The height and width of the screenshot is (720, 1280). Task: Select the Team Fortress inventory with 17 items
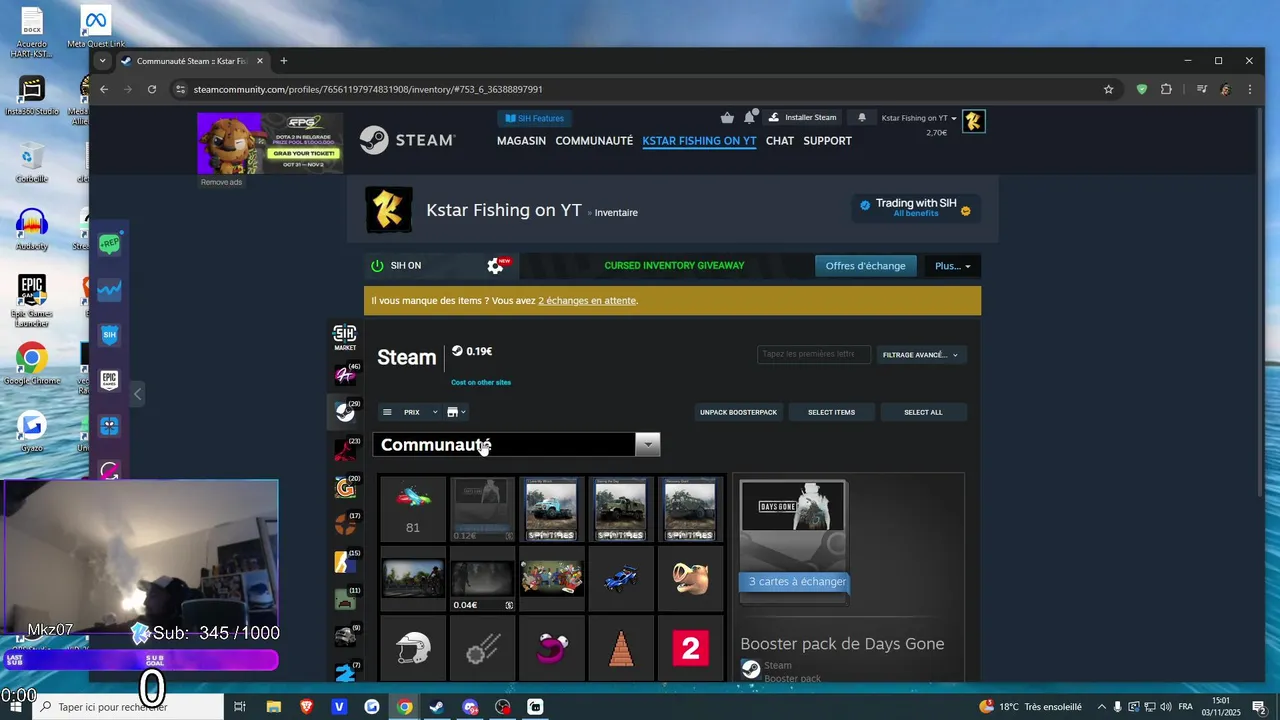[x=345, y=524]
